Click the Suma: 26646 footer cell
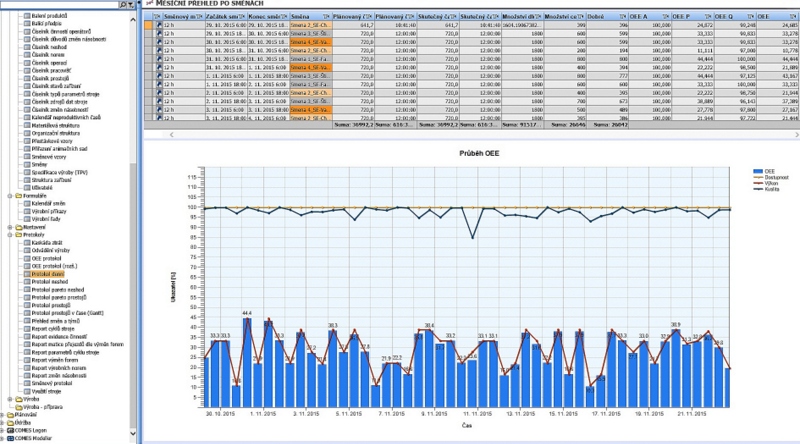Screen dimensions: 800x444 [565, 125]
